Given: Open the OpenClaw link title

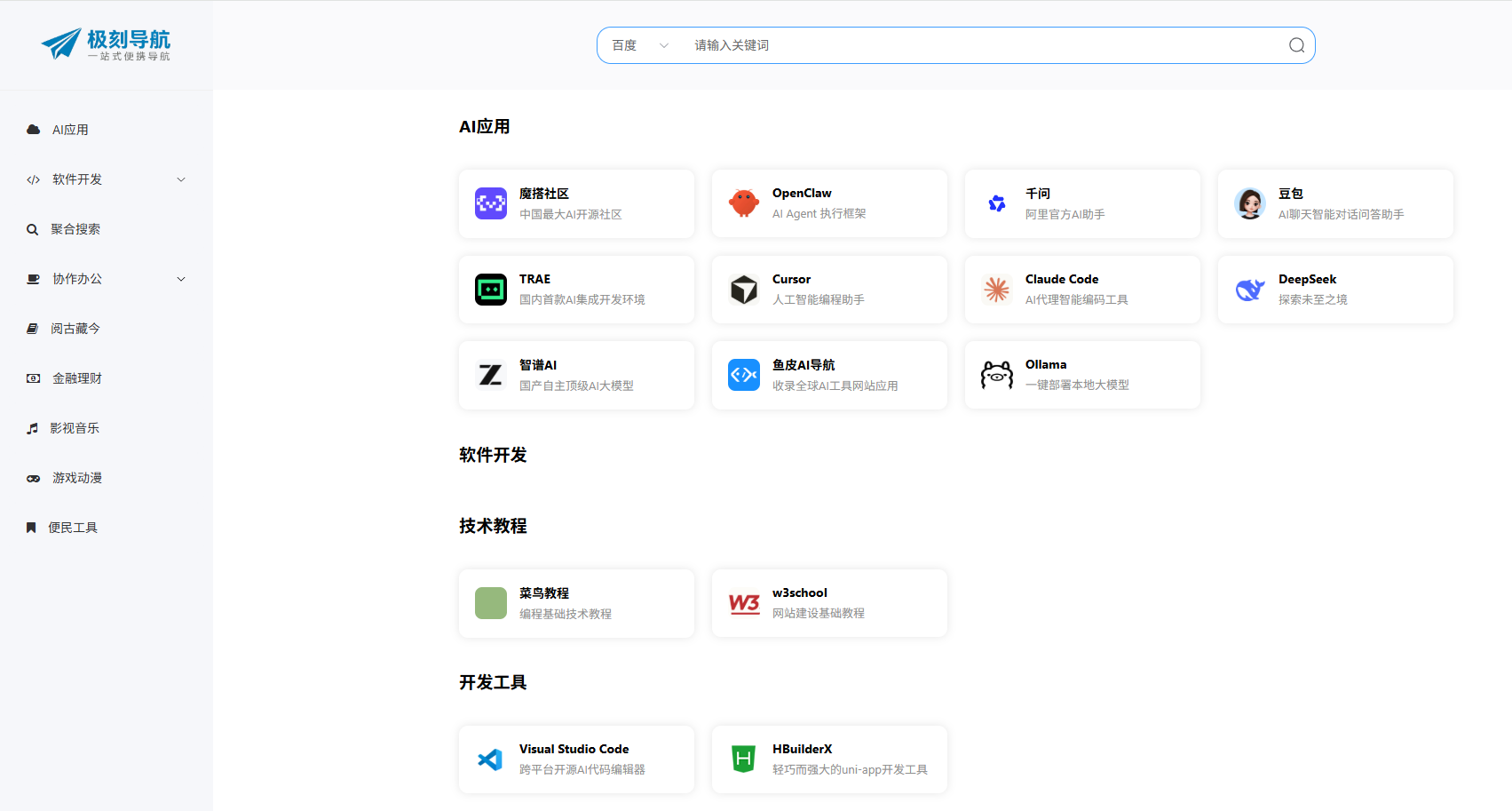Looking at the screenshot, I should (x=802, y=193).
